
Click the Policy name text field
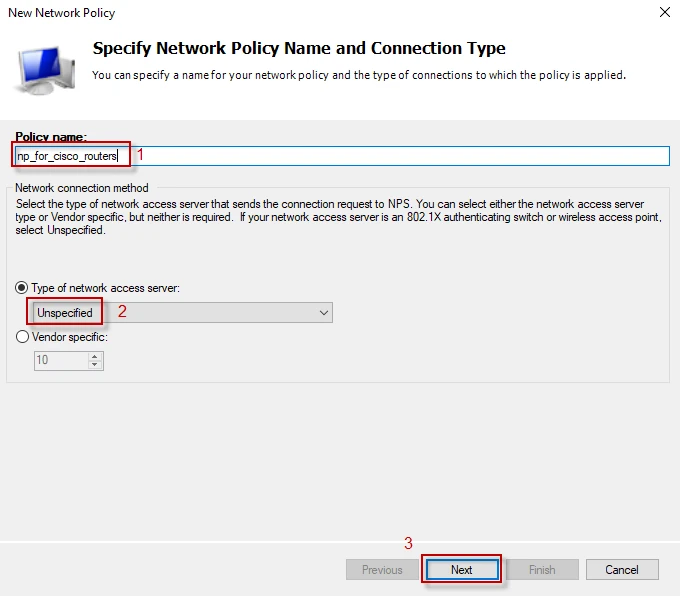pyautogui.click(x=400, y=155)
